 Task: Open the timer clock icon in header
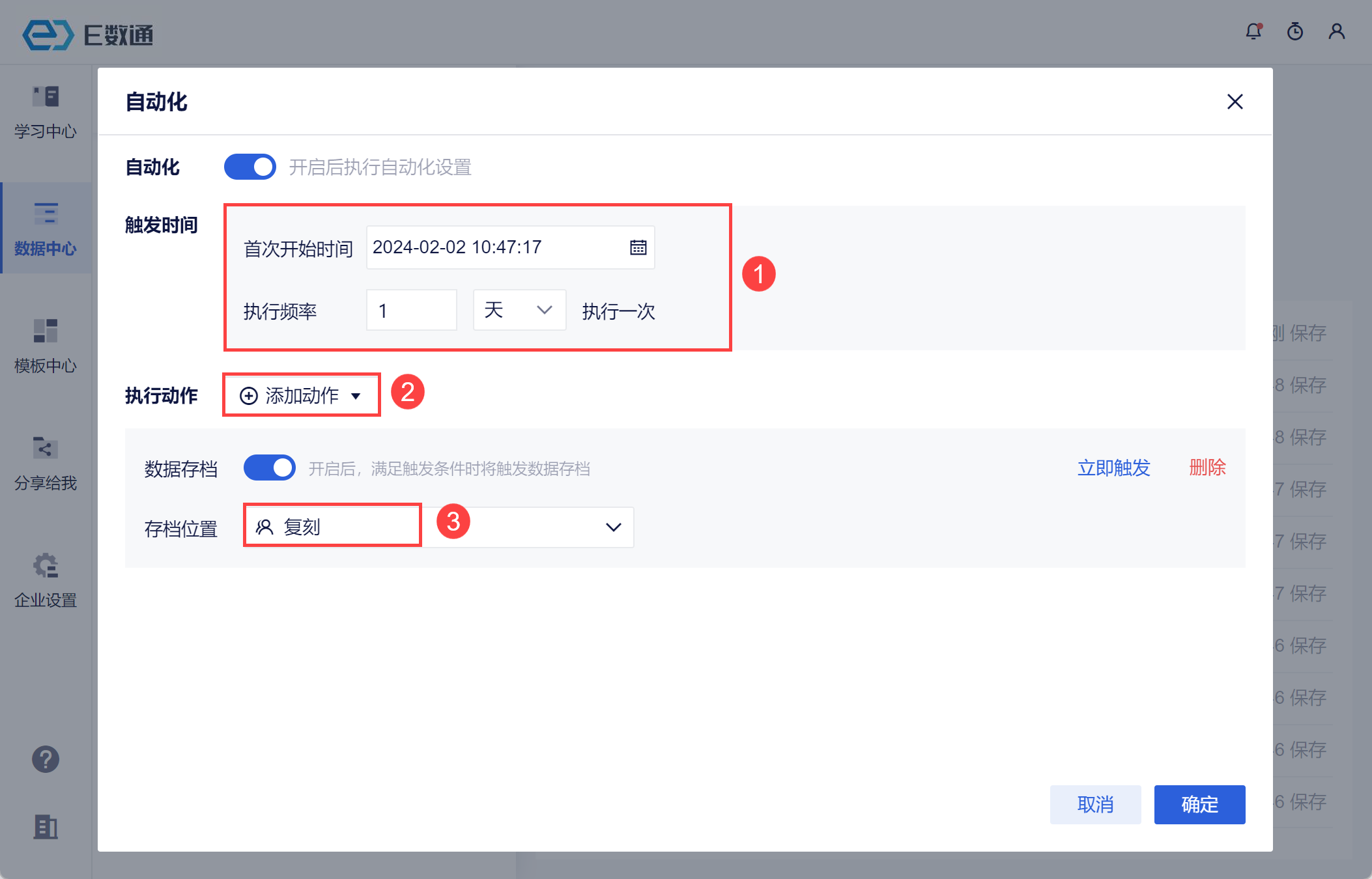(x=1295, y=31)
